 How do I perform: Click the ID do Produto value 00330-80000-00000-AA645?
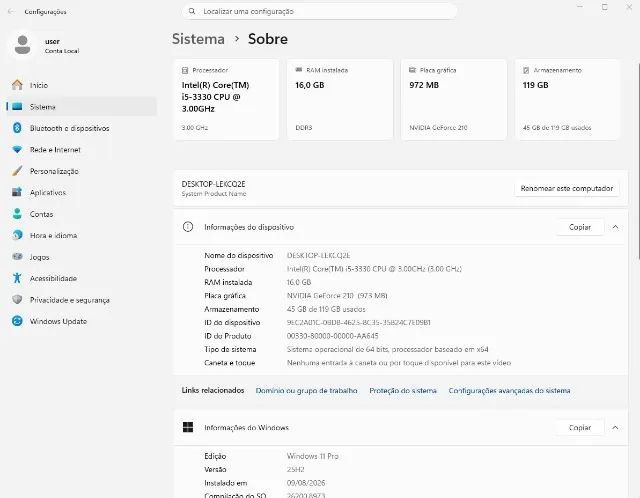[333, 336]
